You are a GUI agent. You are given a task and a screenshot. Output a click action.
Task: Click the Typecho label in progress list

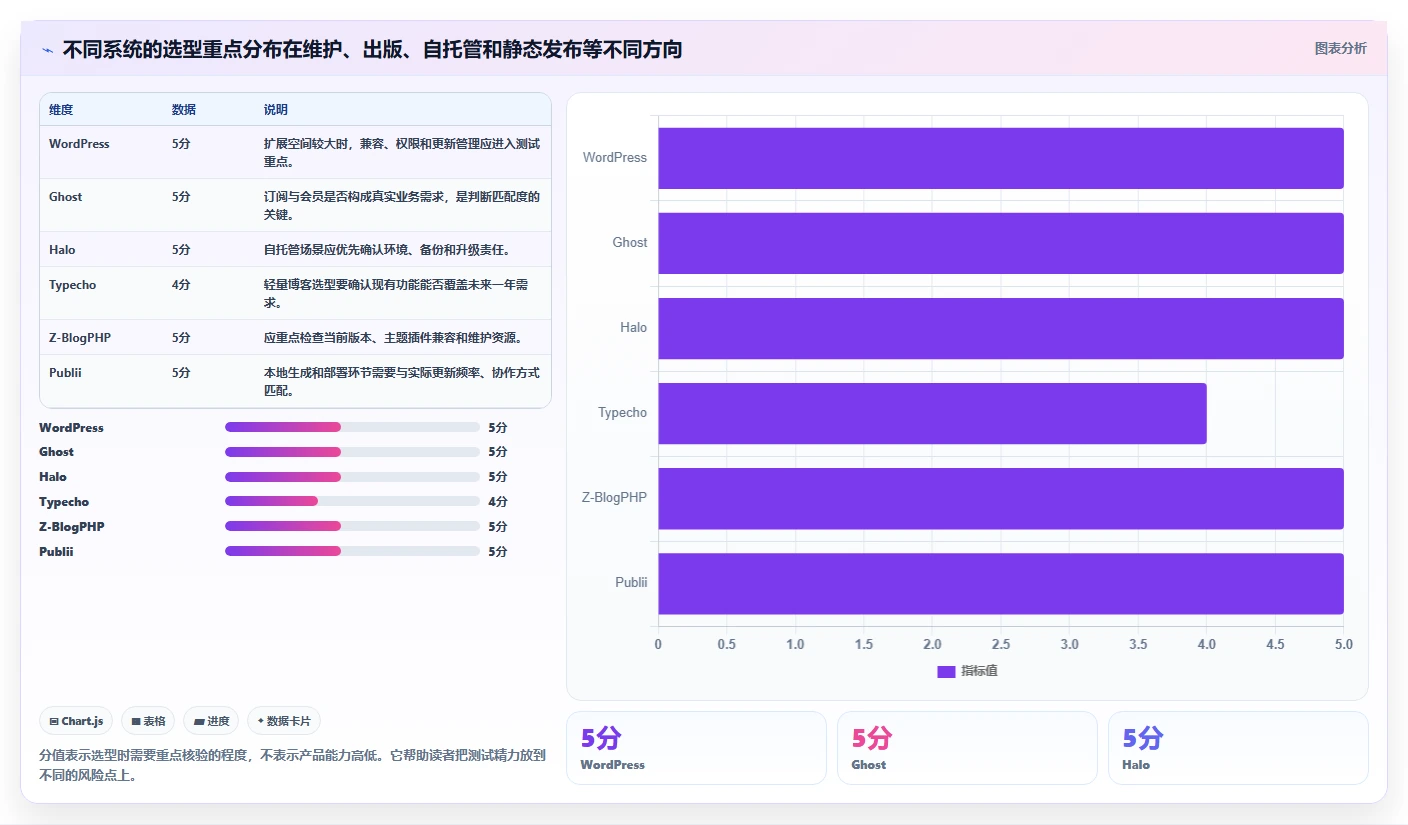tap(64, 501)
